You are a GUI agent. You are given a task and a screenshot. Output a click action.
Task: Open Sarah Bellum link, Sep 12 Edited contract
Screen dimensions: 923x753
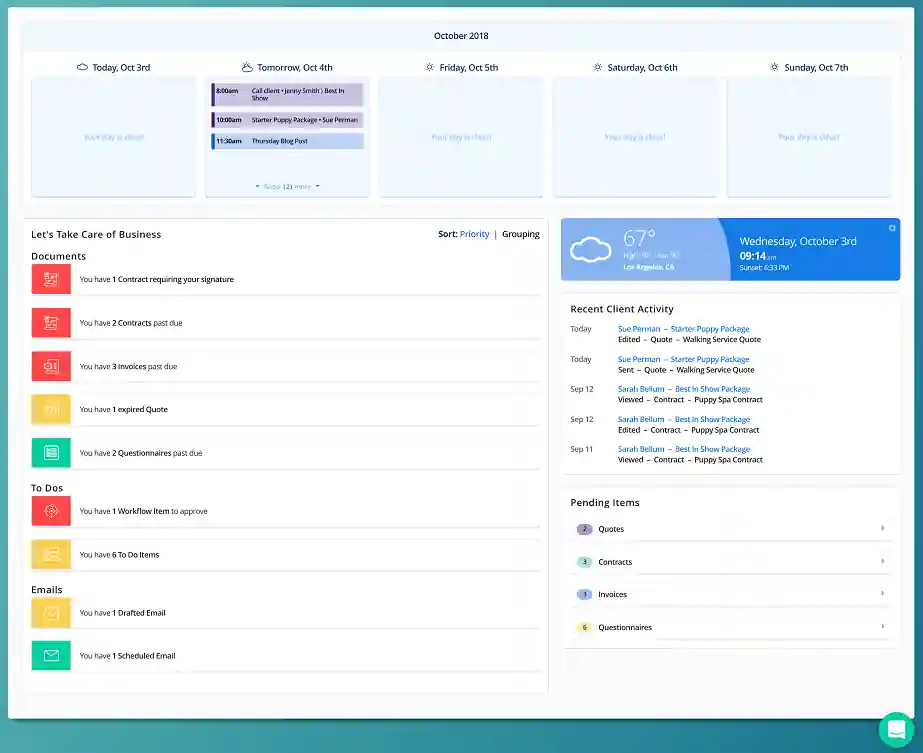tap(684, 419)
